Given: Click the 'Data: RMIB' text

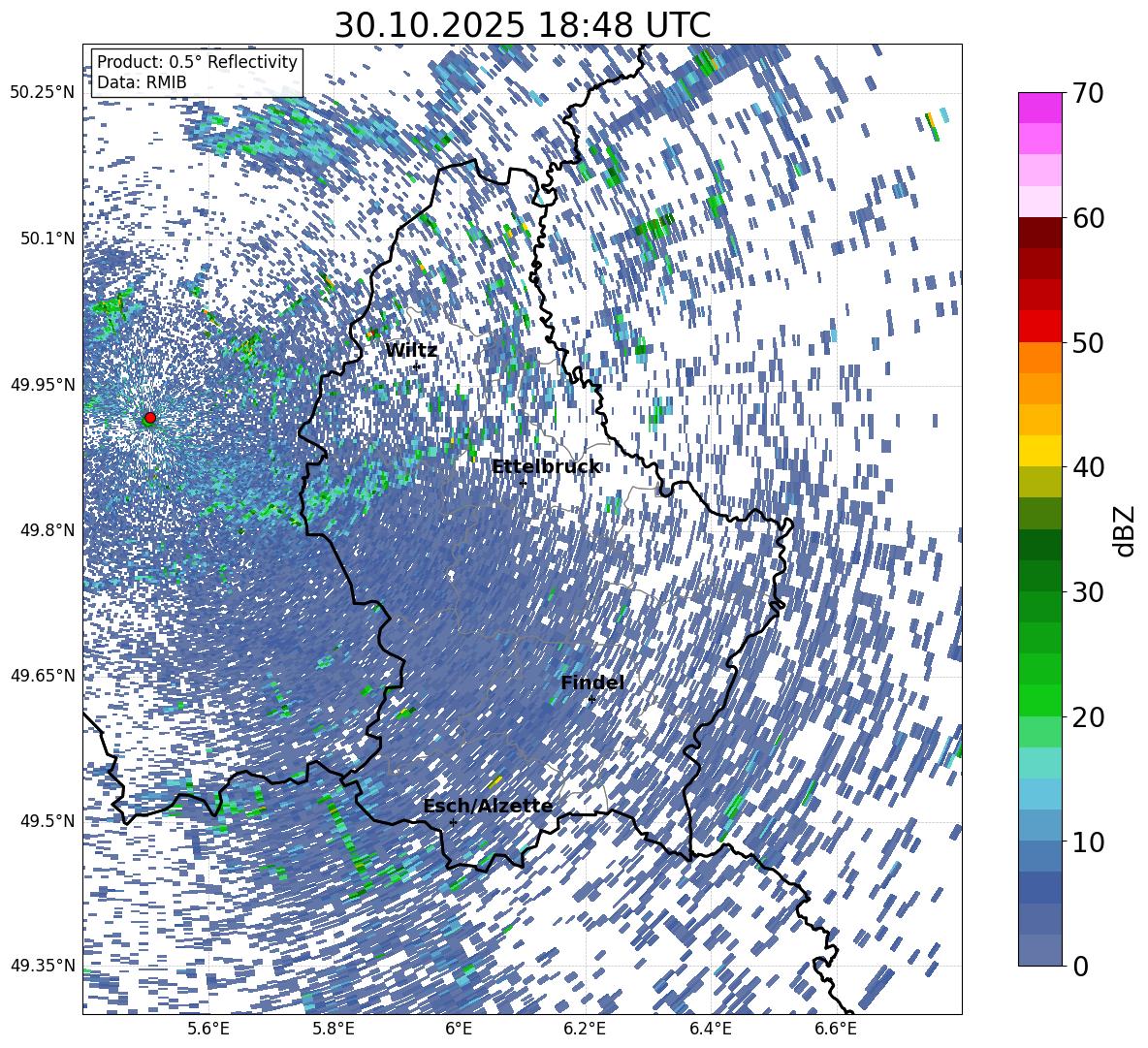Looking at the screenshot, I should 142,82.
